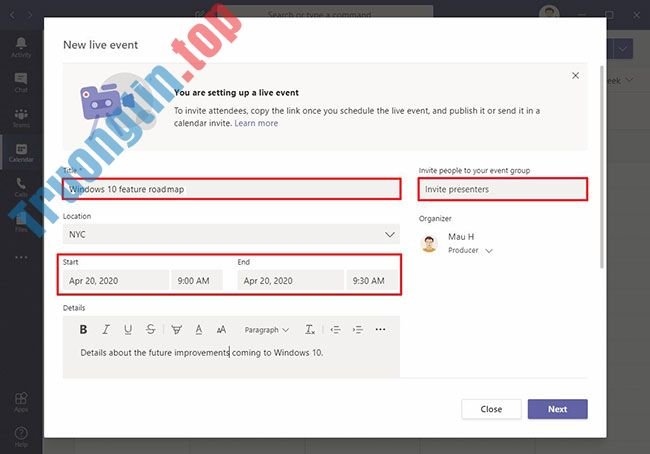Open text highlight color tool
The image size is (650, 454).
tap(176, 330)
